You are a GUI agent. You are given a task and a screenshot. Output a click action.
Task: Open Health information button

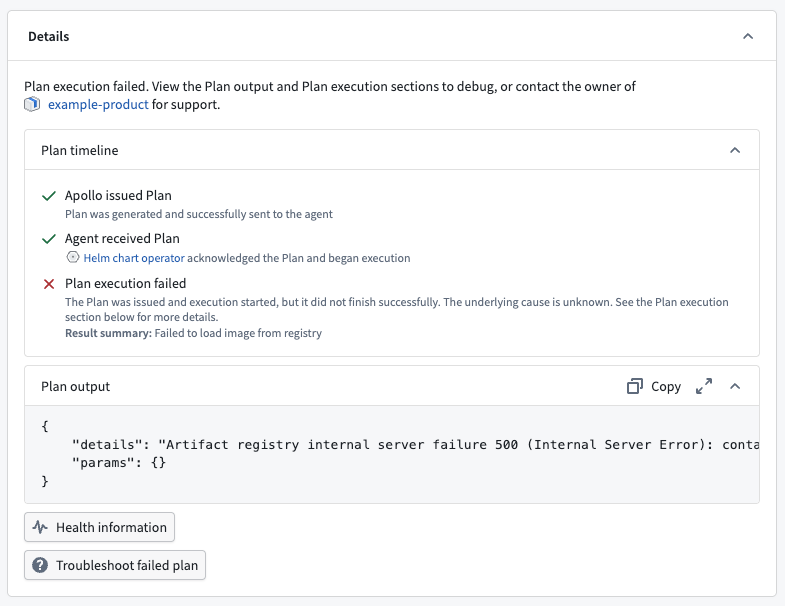coord(99,527)
